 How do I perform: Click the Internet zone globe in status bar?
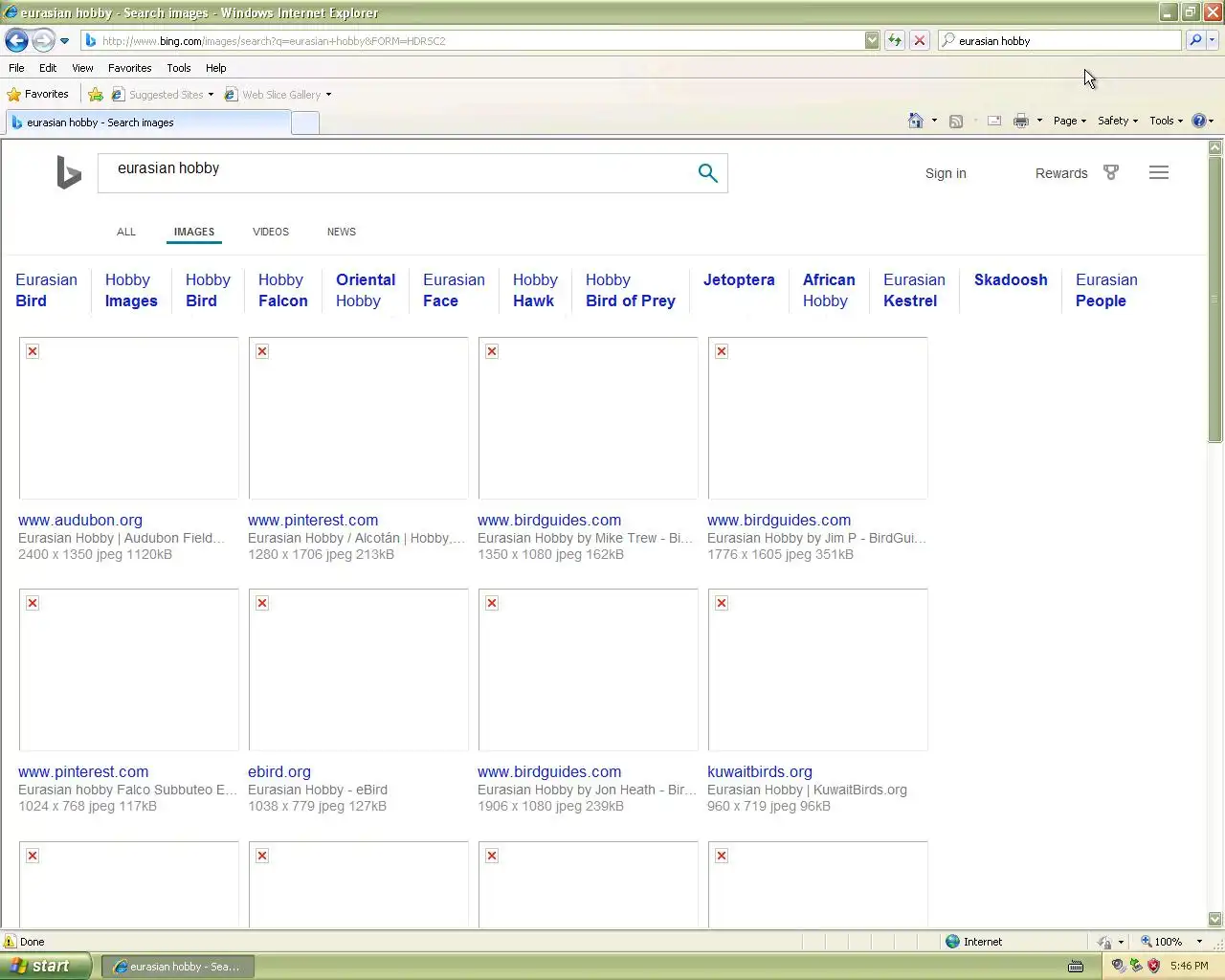952,942
